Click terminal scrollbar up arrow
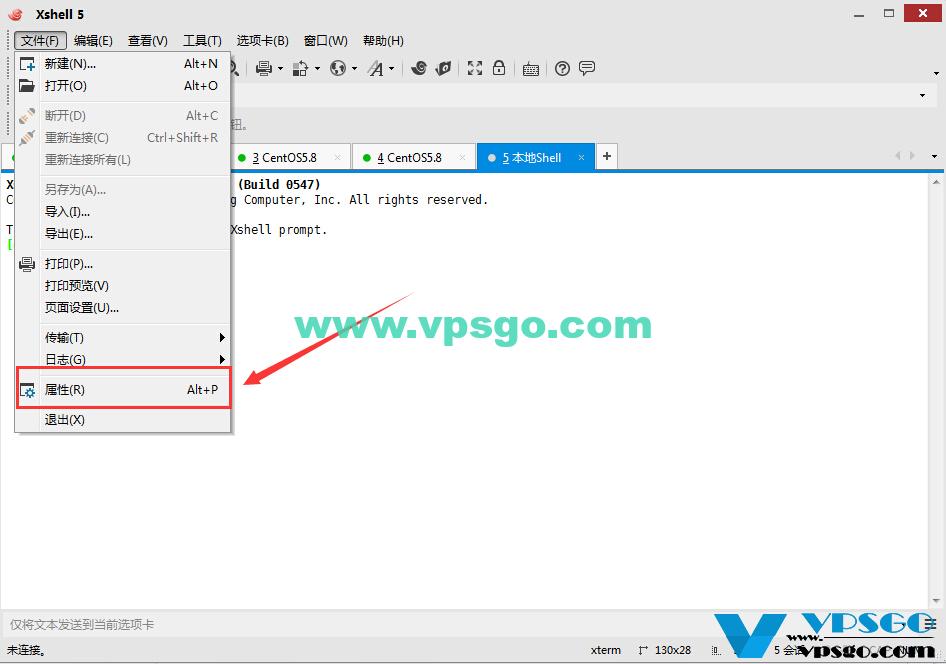This screenshot has height=664, width=946. (936, 182)
